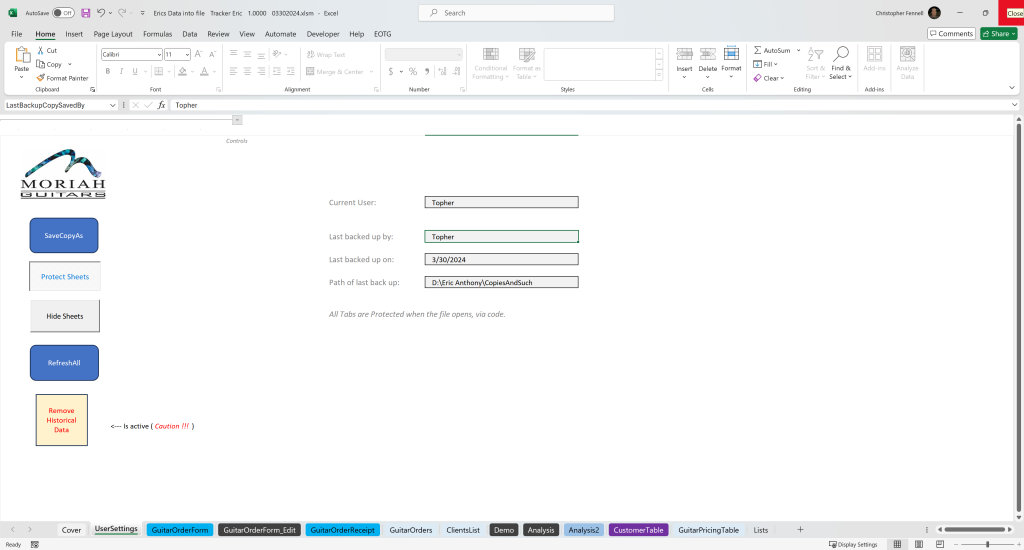The image size is (1024, 550).
Task: Click the Cut scissors icon
Action: point(40,50)
